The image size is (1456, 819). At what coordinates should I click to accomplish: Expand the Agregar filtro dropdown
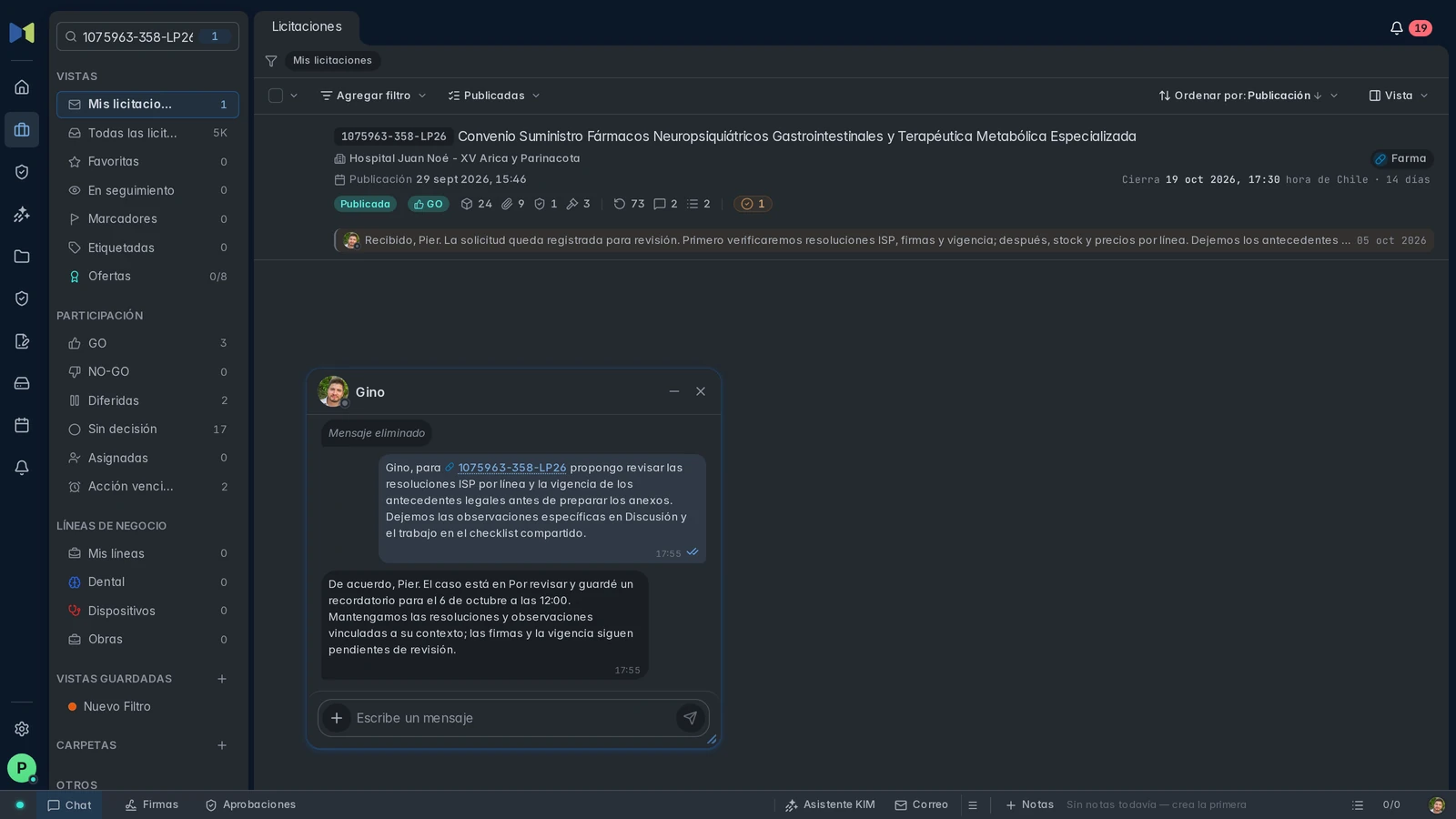373,96
